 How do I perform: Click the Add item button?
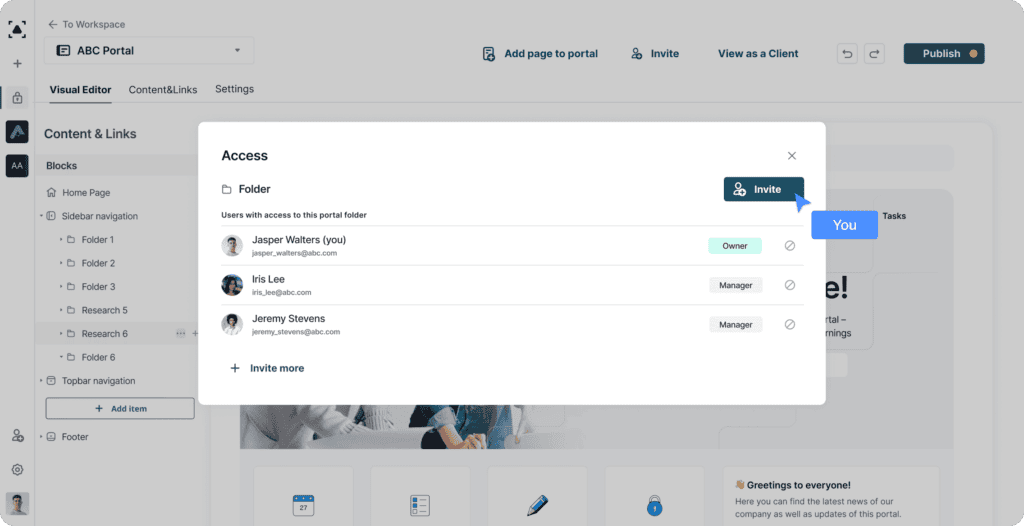point(120,408)
